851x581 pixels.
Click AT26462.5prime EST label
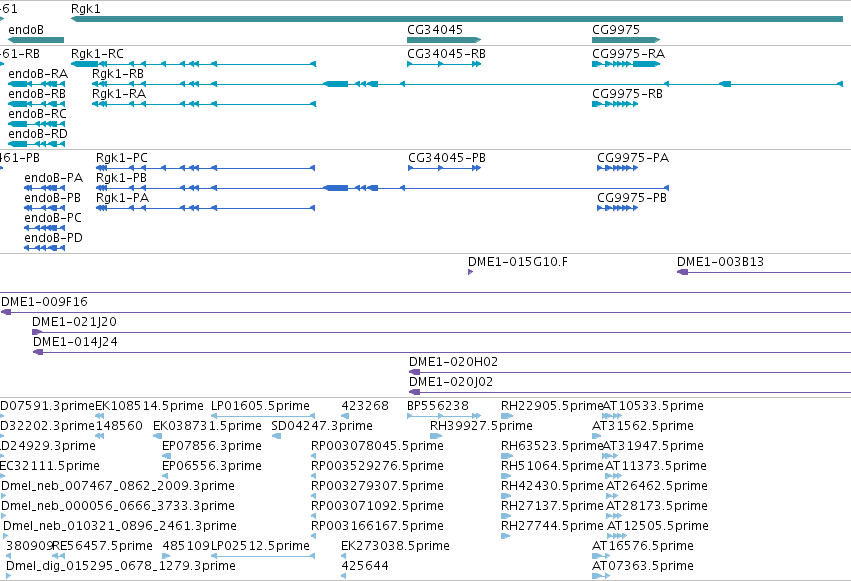point(657,486)
